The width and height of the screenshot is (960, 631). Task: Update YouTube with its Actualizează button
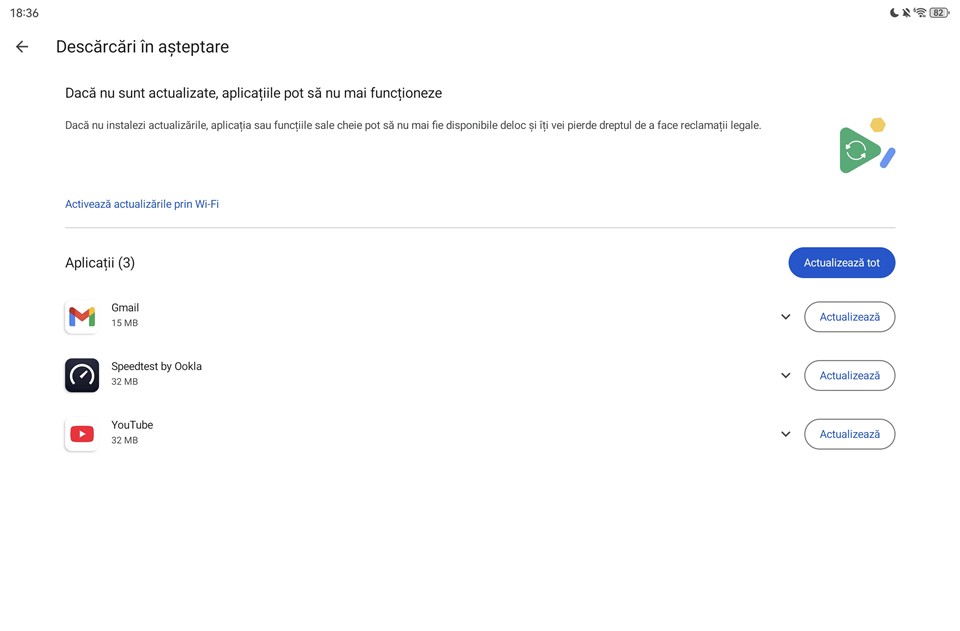pyautogui.click(x=849, y=434)
